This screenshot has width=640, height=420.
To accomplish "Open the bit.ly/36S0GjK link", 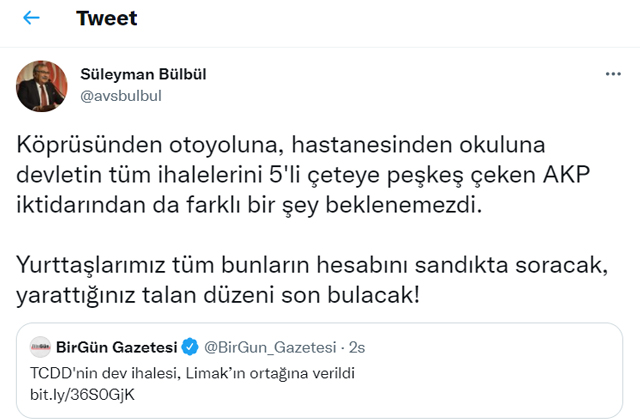I will coord(74,393).
